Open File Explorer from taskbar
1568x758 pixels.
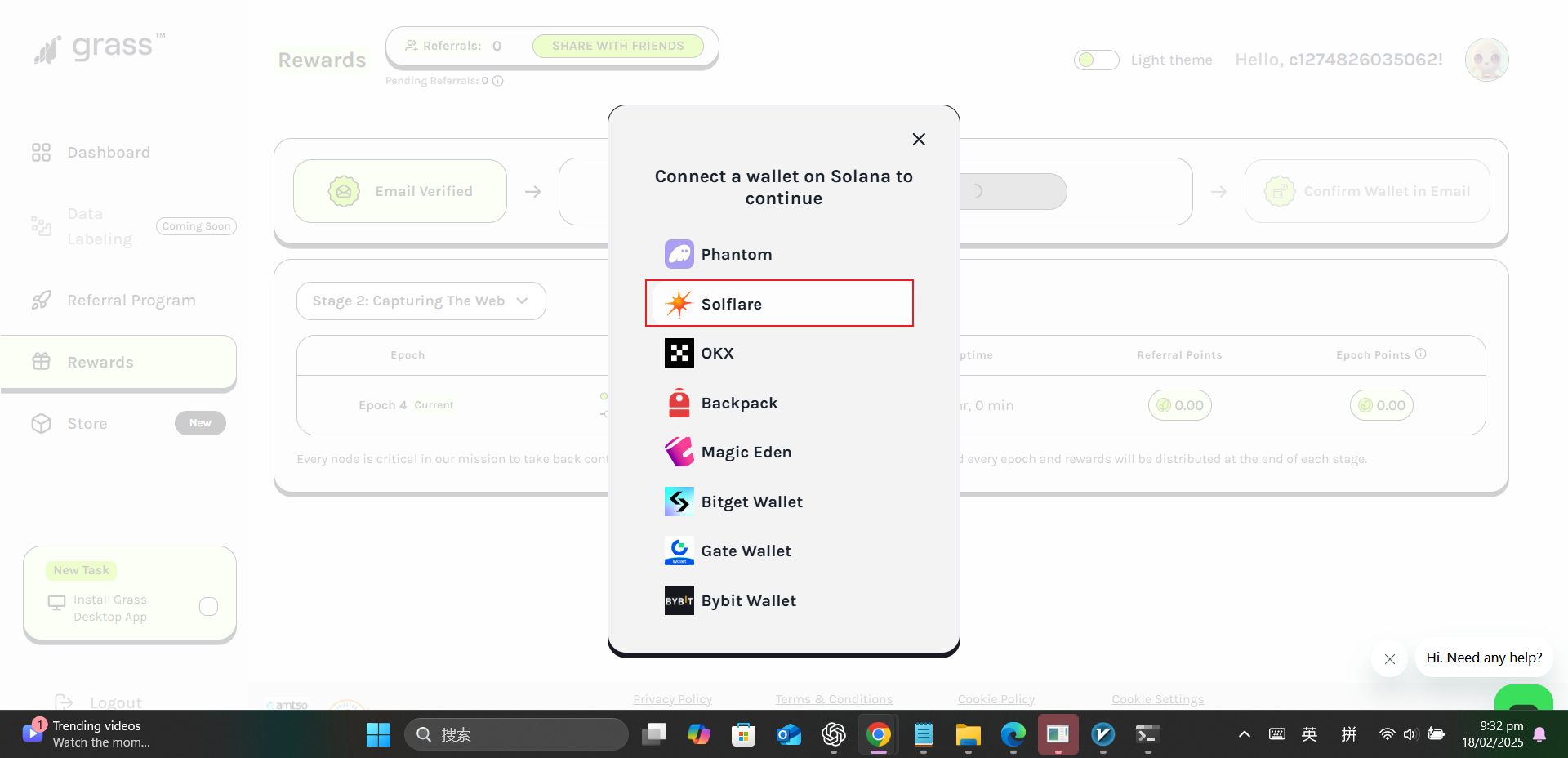click(x=969, y=734)
